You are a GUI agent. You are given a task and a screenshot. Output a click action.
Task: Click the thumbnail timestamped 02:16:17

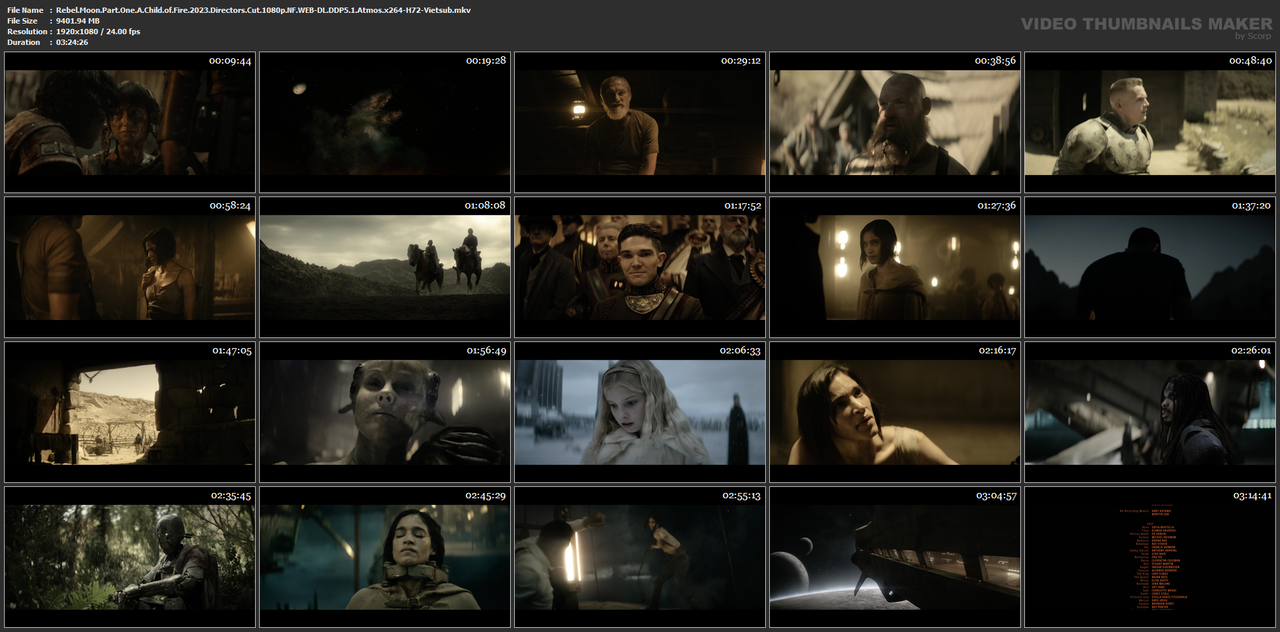(895, 412)
